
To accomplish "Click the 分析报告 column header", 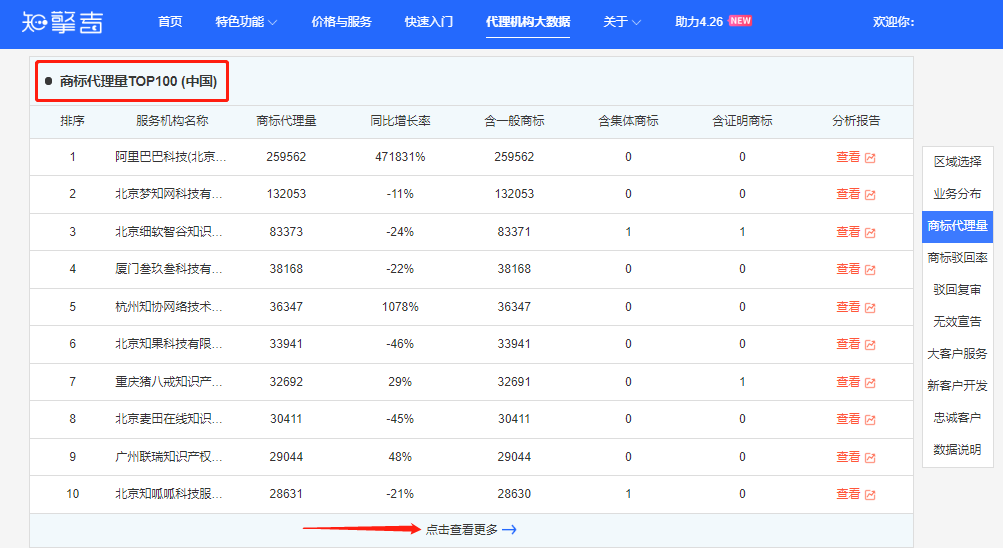I will 856,121.
